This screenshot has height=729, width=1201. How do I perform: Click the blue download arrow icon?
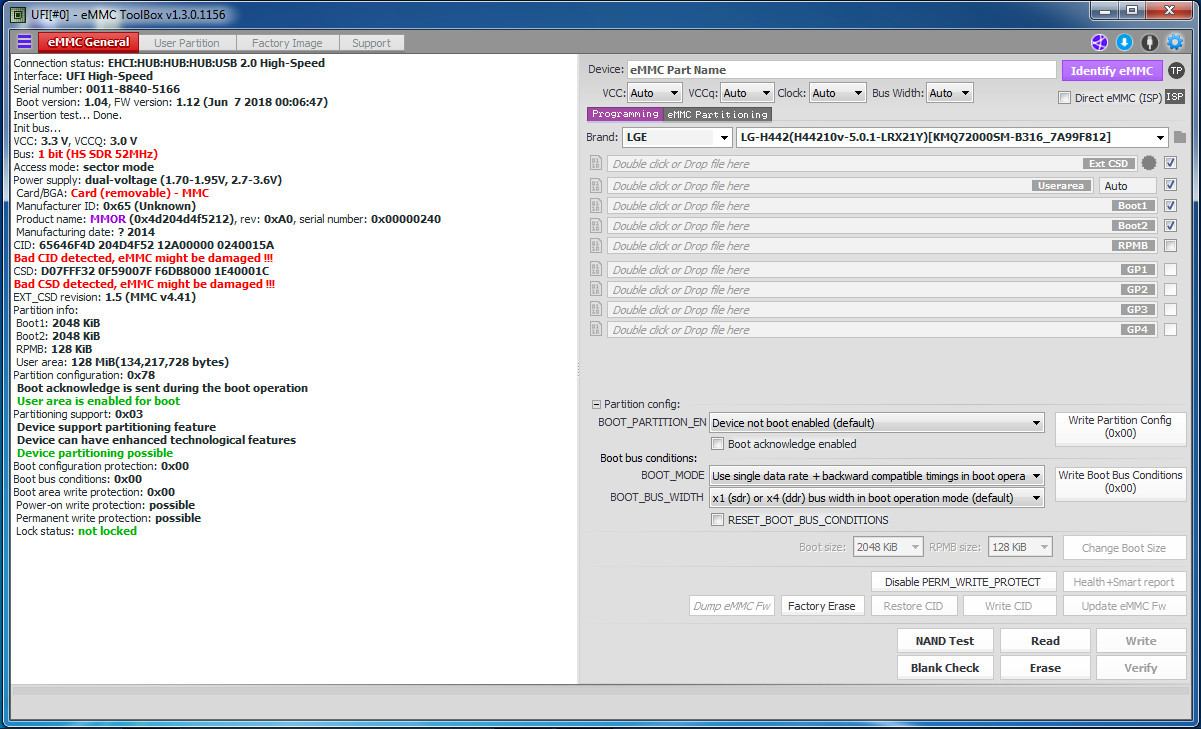[x=1124, y=42]
